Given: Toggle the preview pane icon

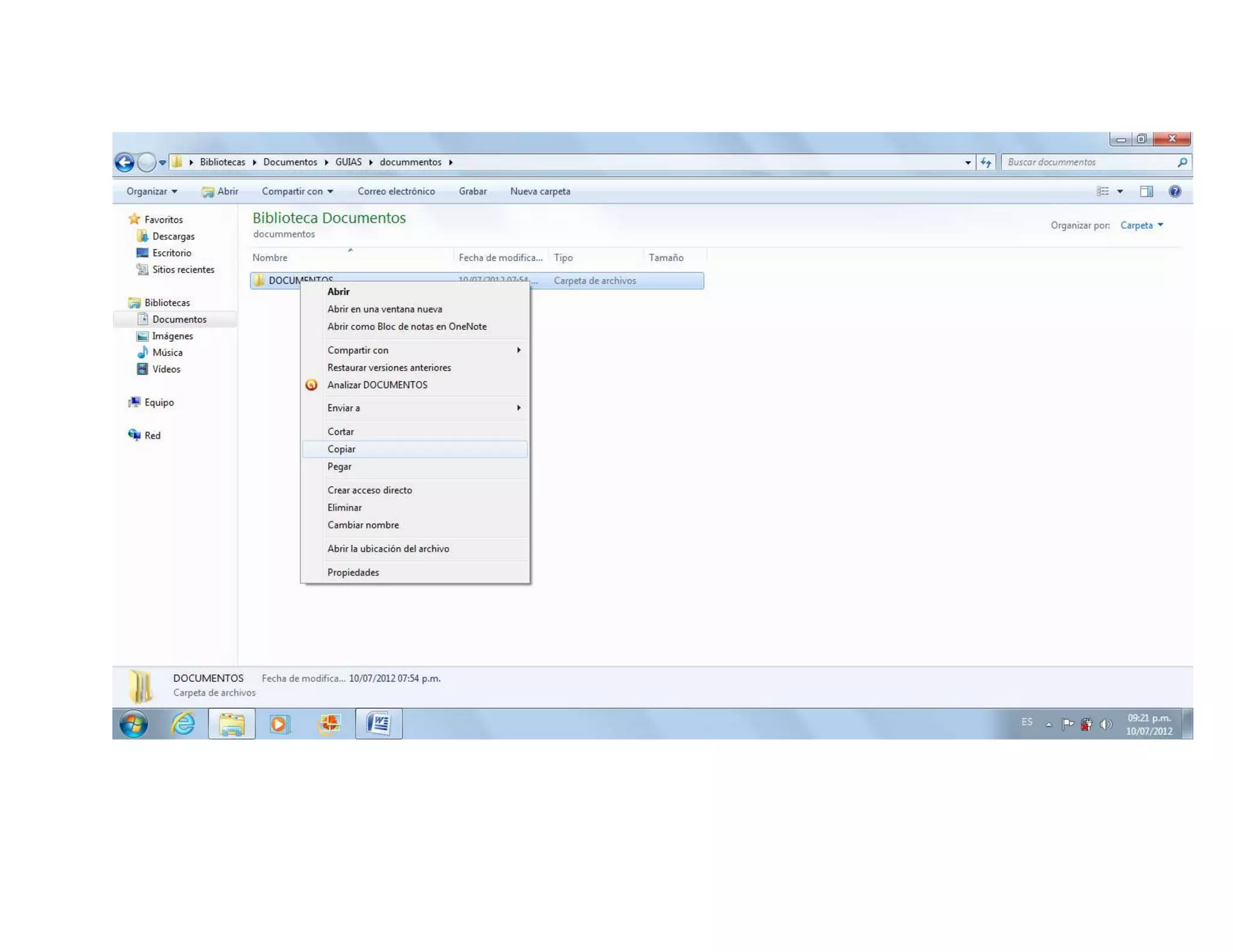Looking at the screenshot, I should (1146, 191).
